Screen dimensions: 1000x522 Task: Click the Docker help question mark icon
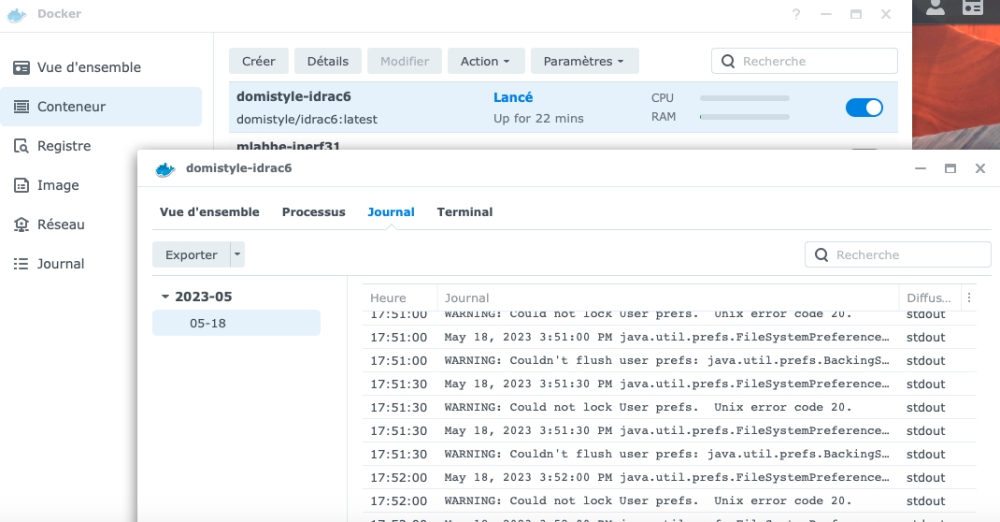[796, 14]
